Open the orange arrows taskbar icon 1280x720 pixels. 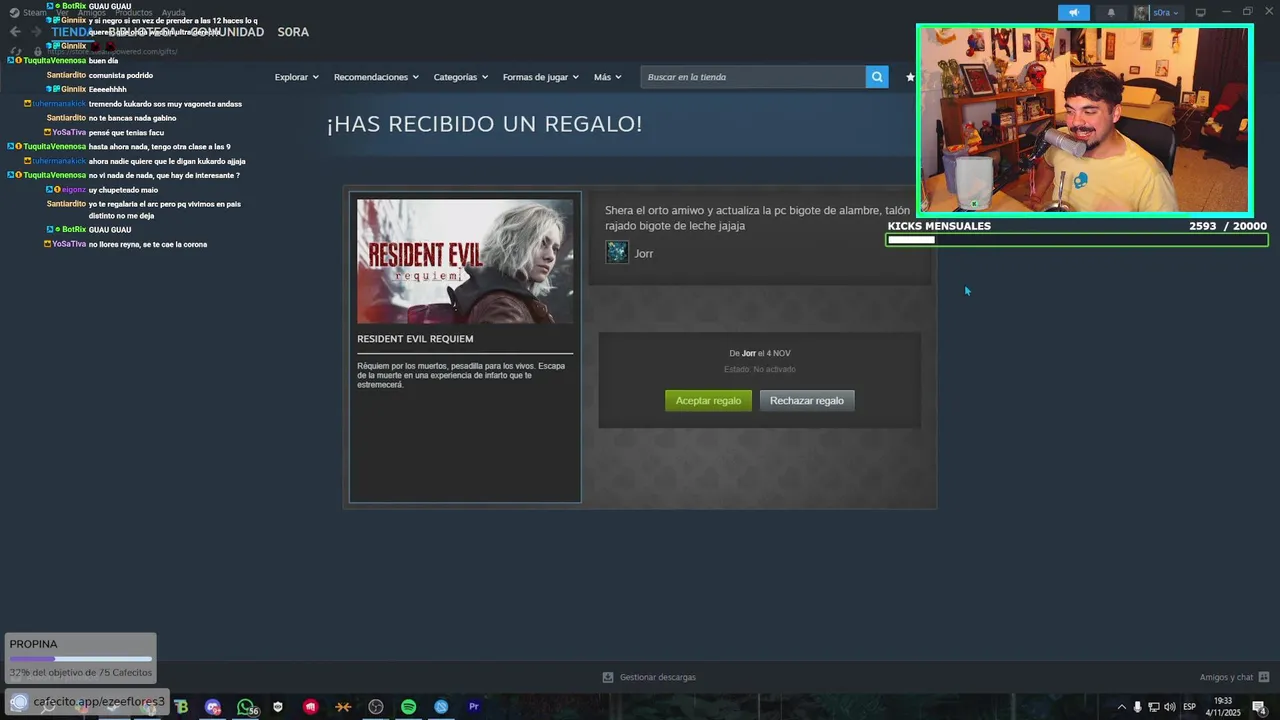click(x=343, y=707)
